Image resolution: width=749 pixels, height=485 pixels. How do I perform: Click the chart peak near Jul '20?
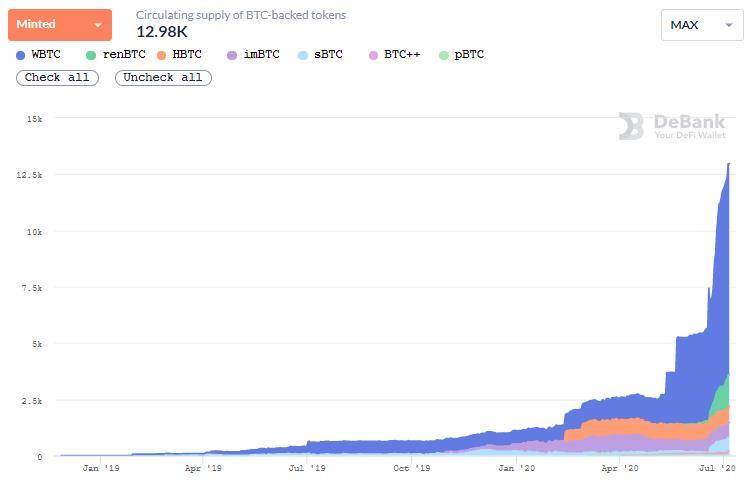coord(728,164)
